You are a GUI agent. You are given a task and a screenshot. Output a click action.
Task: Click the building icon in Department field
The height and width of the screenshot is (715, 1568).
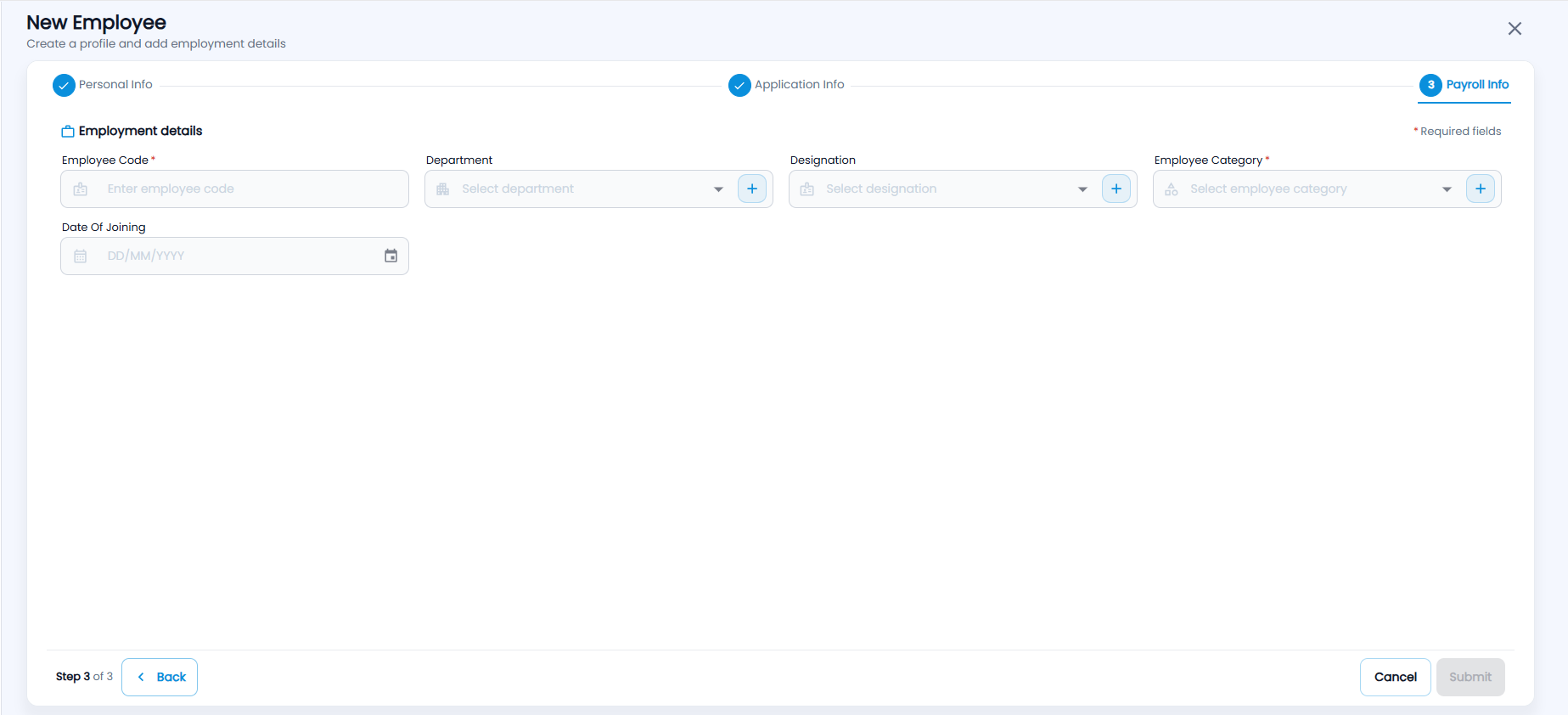click(442, 189)
